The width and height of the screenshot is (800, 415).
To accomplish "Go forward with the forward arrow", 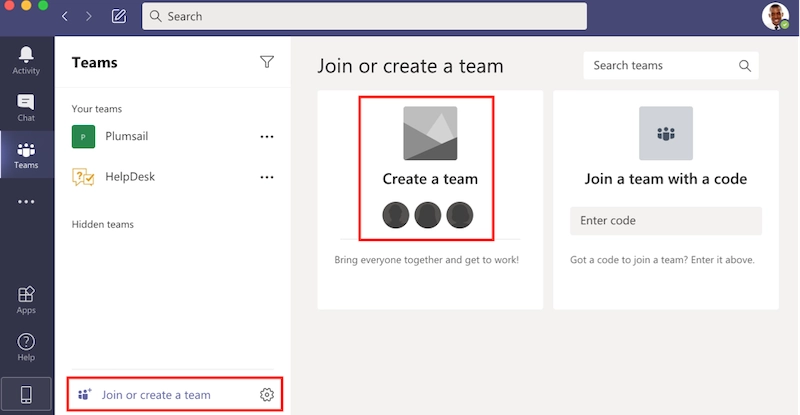I will (89, 16).
